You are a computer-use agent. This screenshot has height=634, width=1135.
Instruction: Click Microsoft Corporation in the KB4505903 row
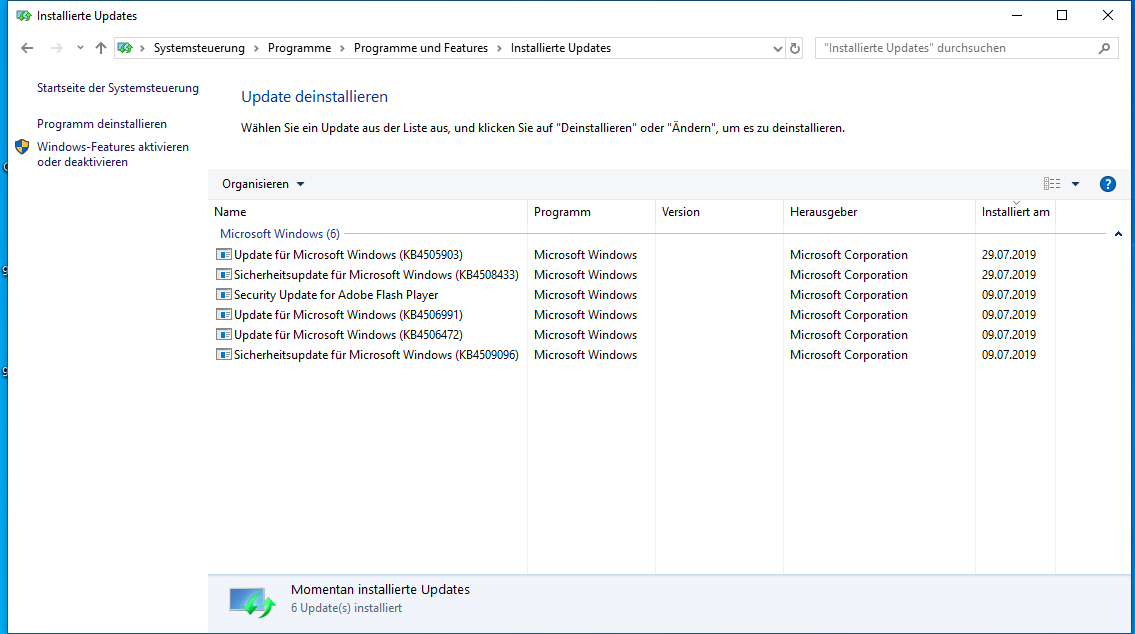[x=848, y=255]
